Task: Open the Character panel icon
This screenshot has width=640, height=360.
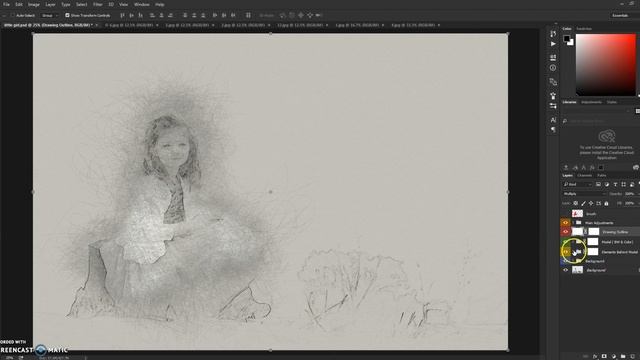Action: [553, 120]
